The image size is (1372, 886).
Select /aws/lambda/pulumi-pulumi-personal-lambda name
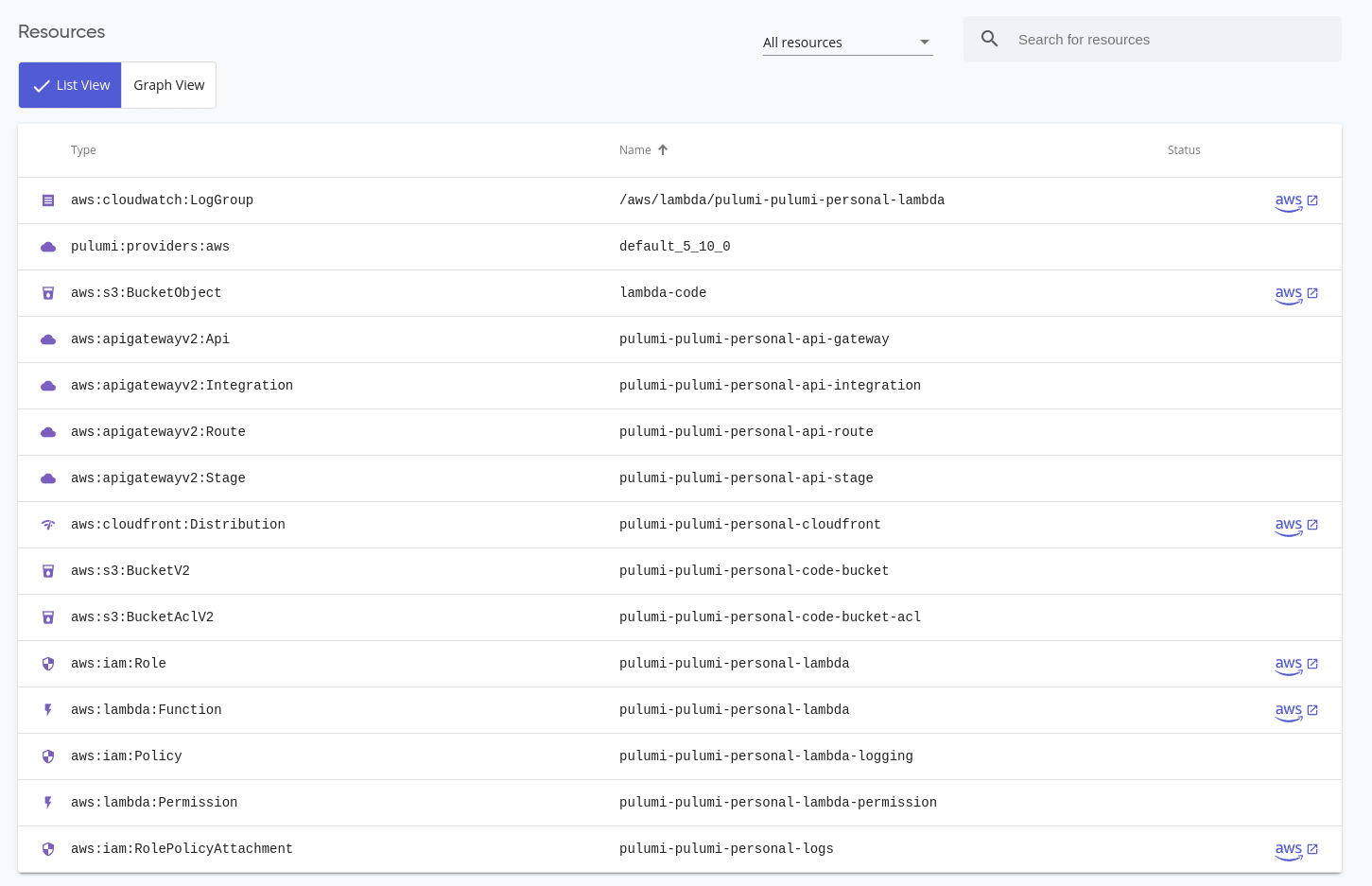point(782,200)
